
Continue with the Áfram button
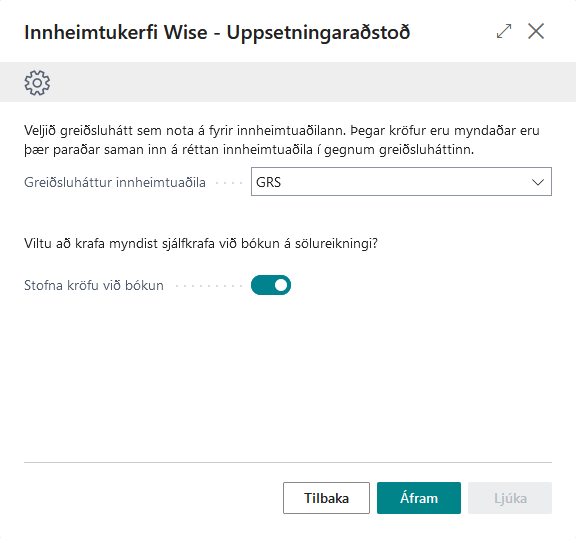tap(419, 498)
